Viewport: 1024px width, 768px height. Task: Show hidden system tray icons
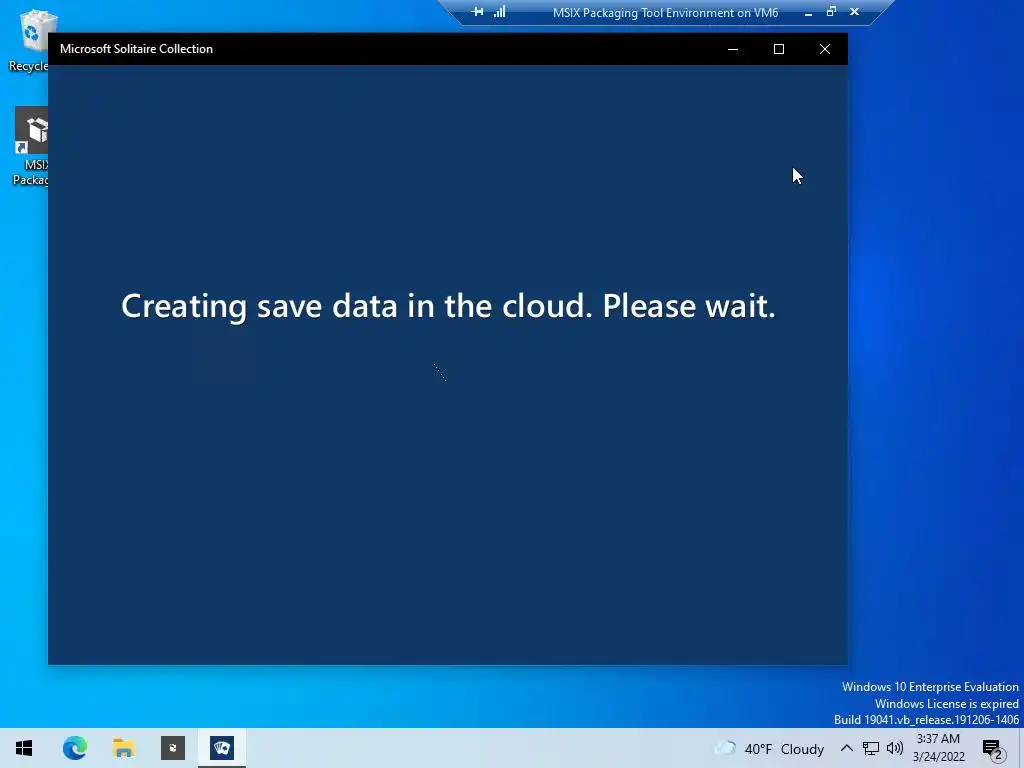pos(846,748)
